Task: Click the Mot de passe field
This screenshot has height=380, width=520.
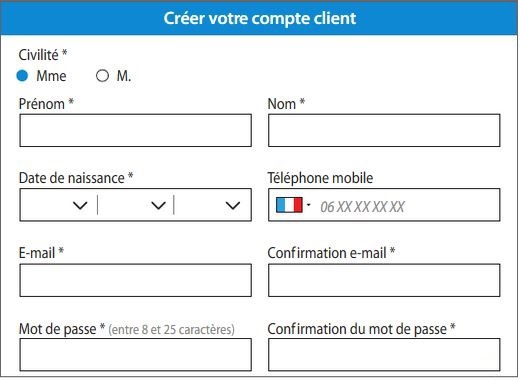Action: (x=135, y=355)
